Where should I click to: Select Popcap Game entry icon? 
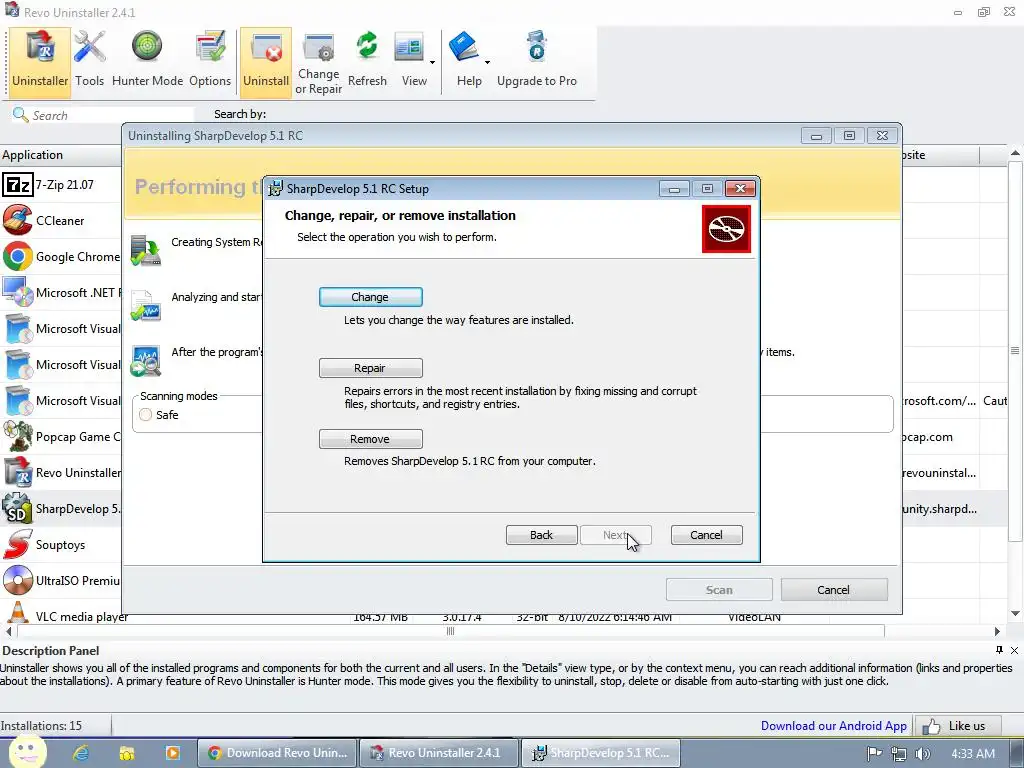[18, 436]
